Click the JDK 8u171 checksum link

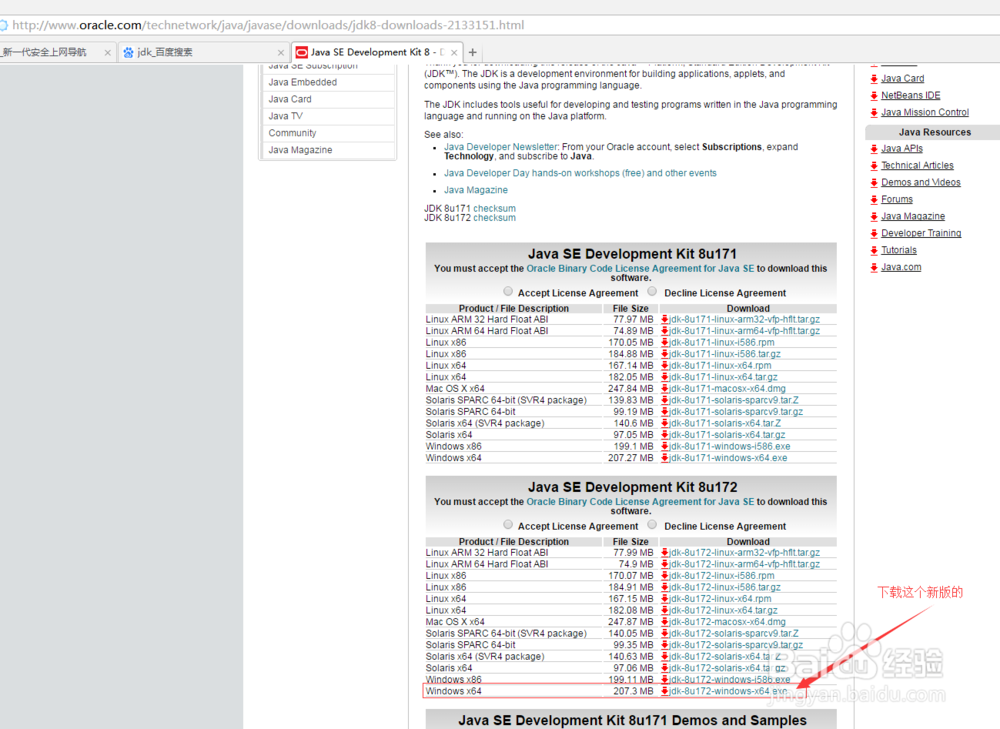pyautogui.click(x=494, y=209)
